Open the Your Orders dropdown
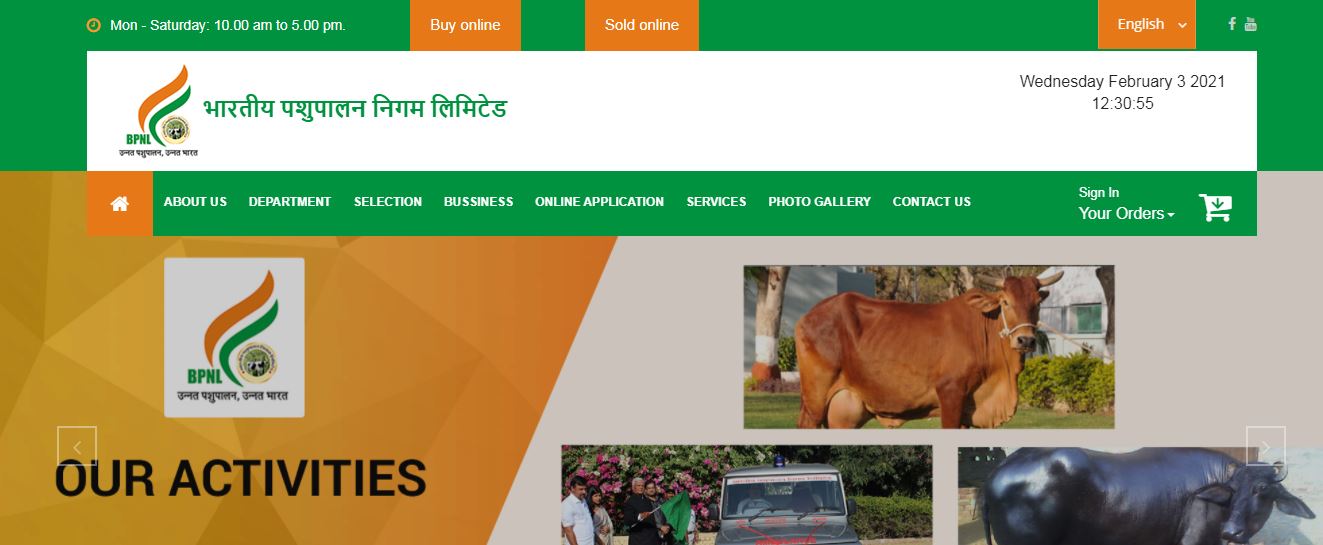 [1126, 213]
